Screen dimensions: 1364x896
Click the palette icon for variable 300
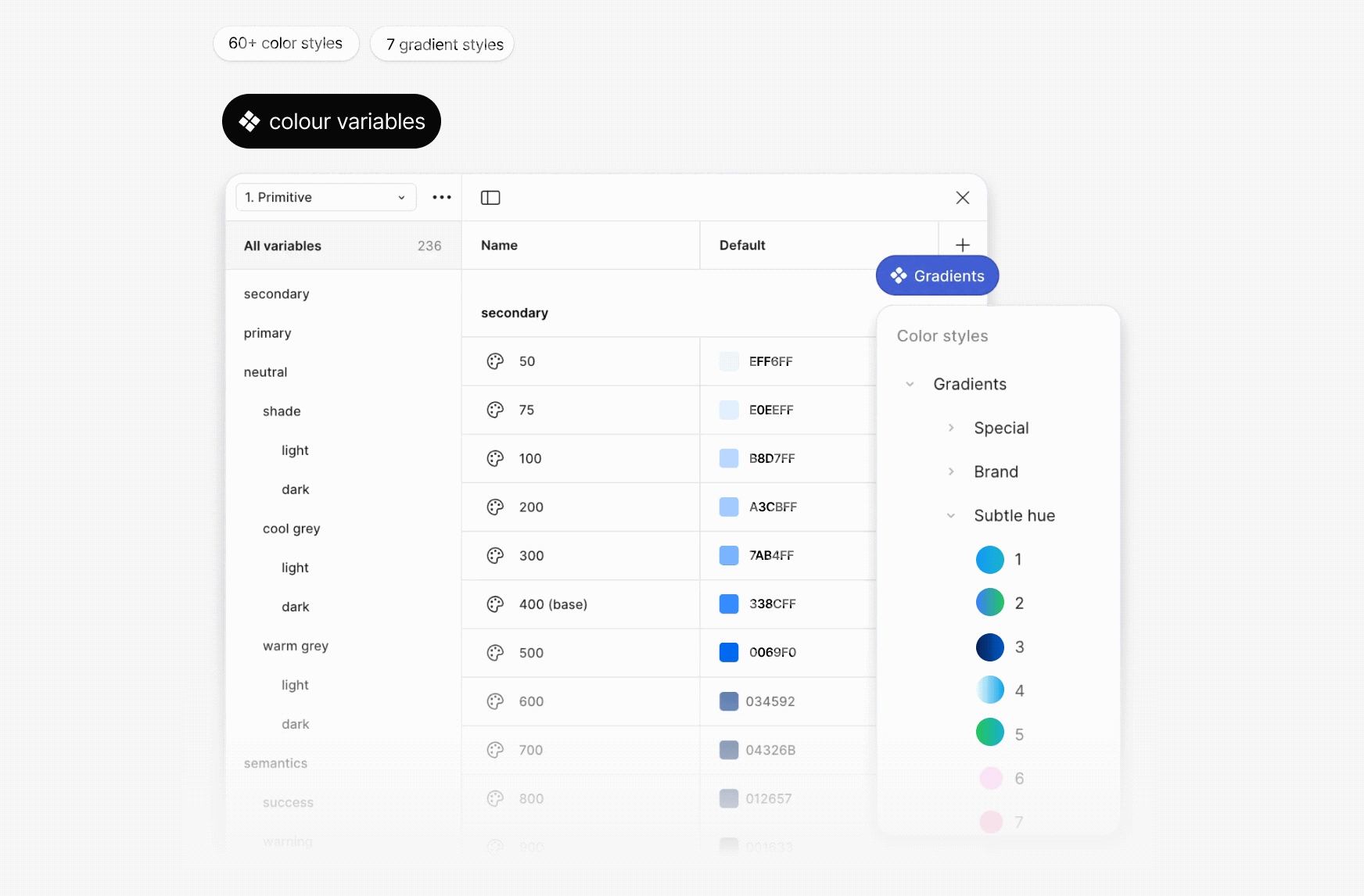point(495,555)
